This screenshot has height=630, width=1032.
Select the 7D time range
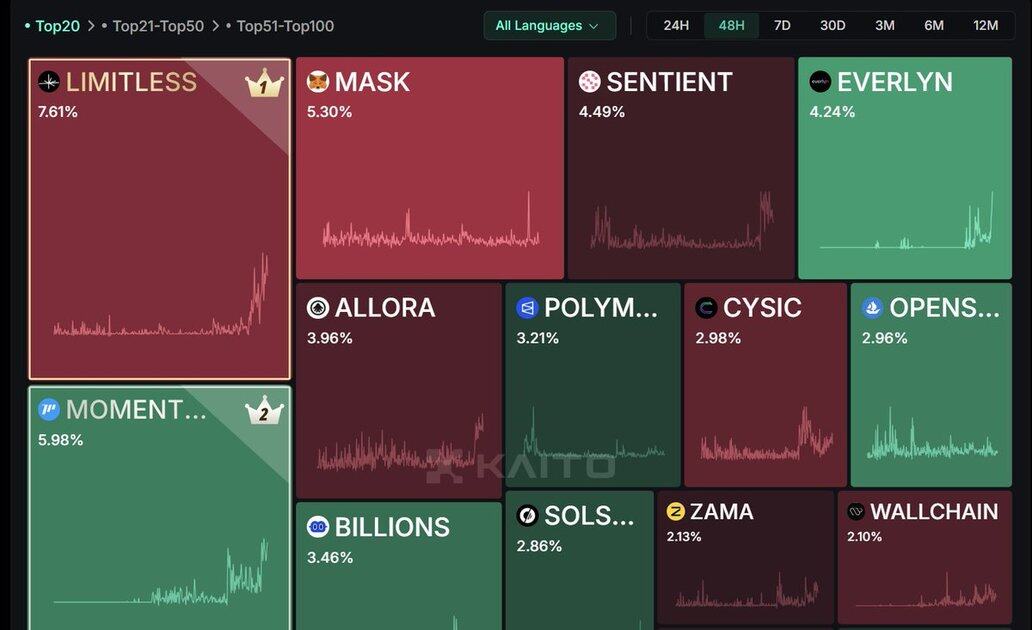[x=782, y=25]
